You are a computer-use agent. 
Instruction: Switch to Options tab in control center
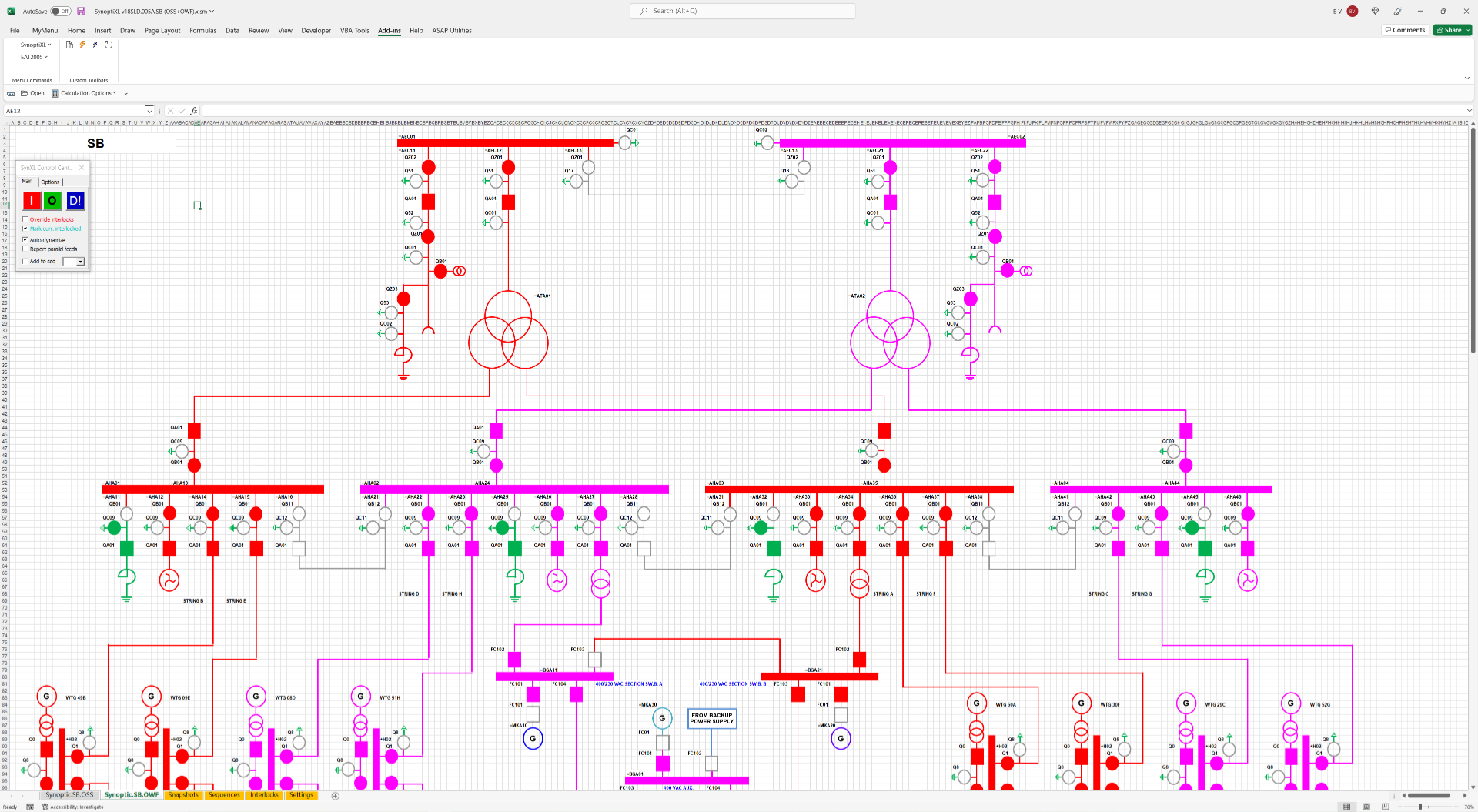pos(50,182)
